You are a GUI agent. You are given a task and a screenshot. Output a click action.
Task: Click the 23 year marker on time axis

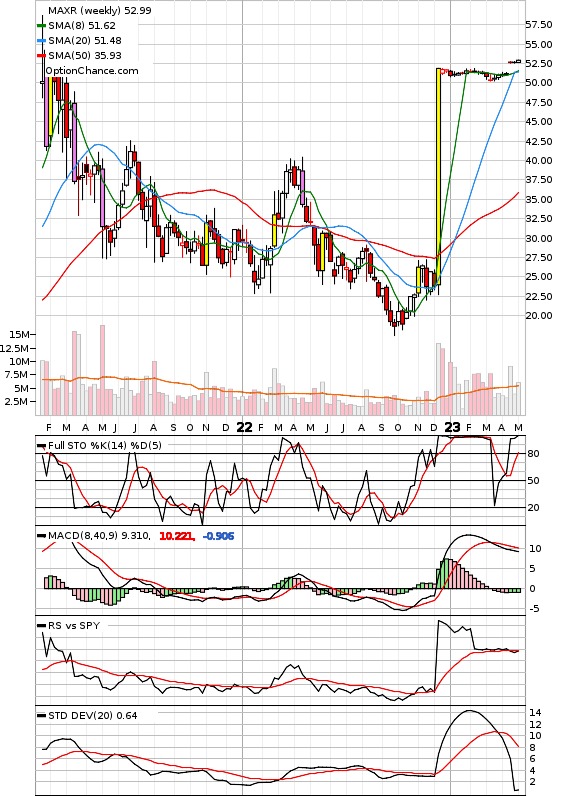(452, 427)
